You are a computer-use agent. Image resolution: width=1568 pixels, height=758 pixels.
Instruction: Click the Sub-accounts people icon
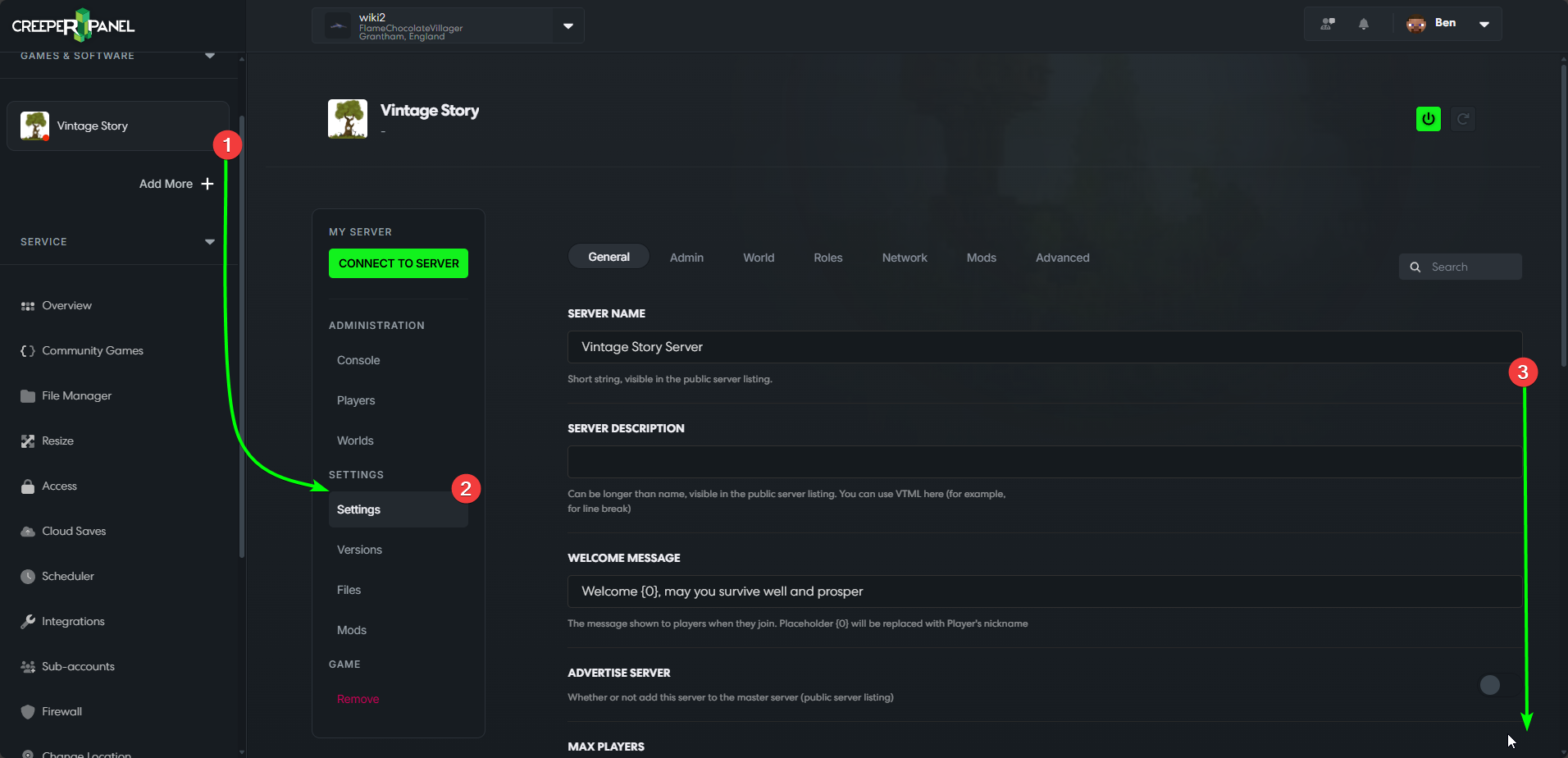coord(28,667)
